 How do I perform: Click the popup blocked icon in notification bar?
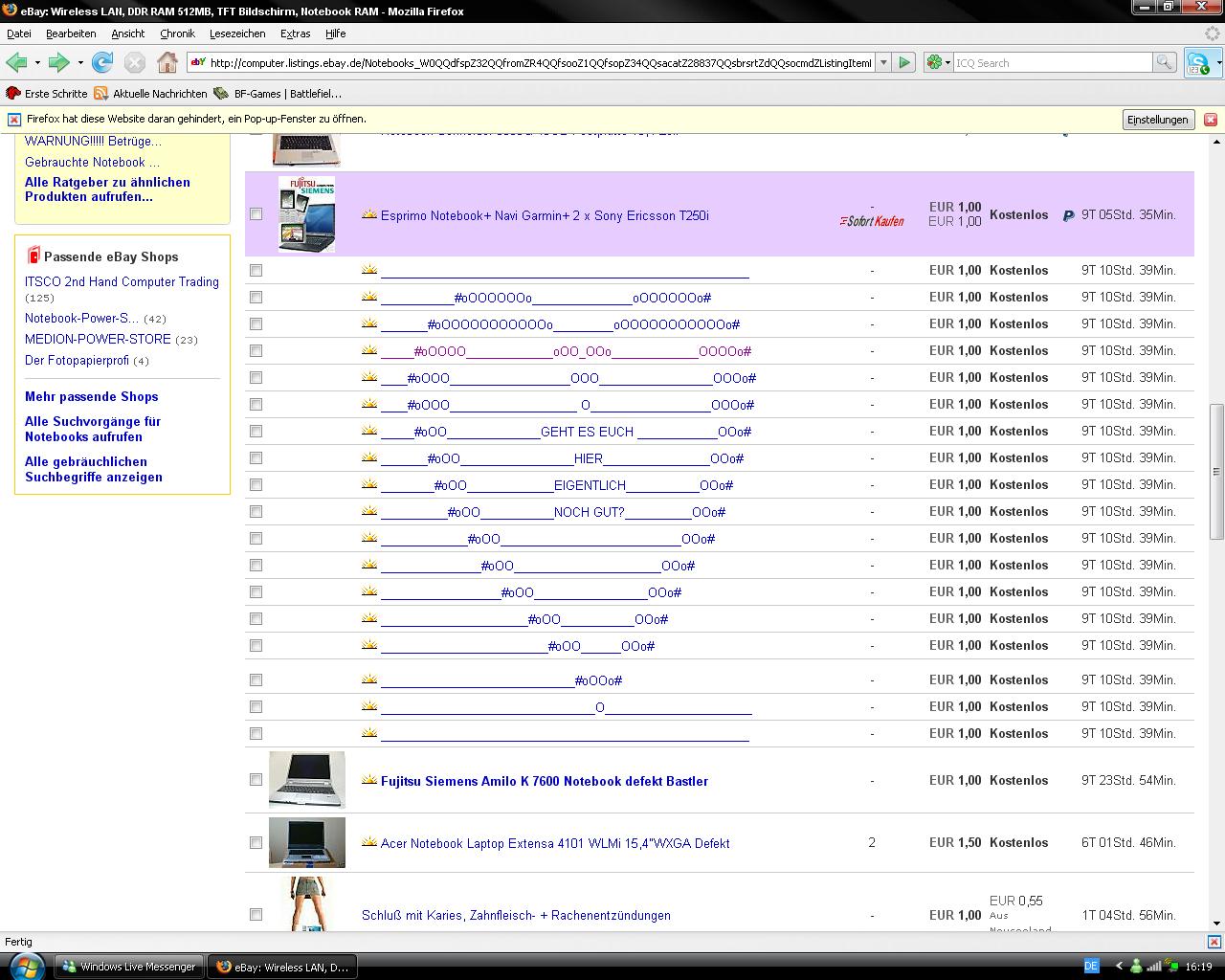pos(13,120)
